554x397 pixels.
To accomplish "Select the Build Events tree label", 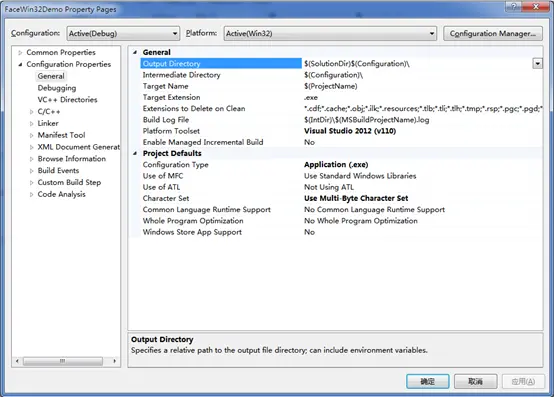I will click(58, 170).
